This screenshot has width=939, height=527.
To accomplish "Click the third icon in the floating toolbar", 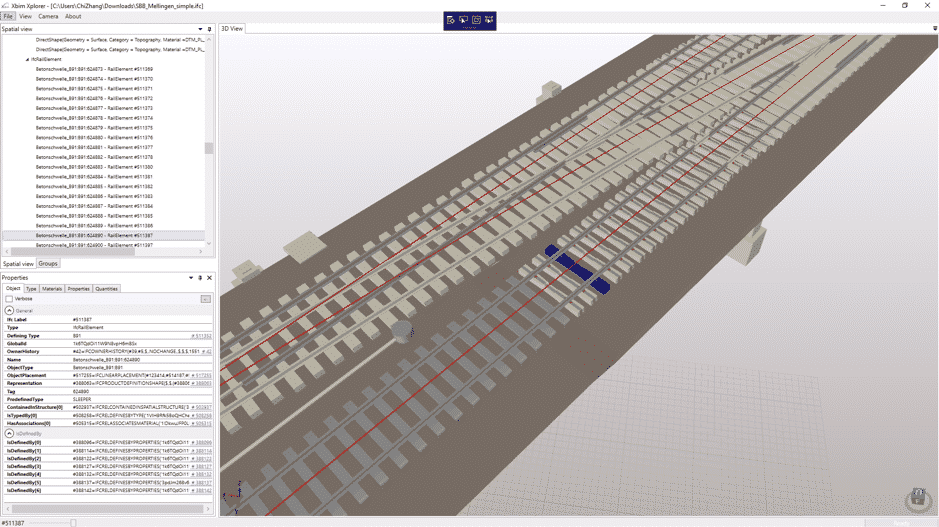I will [x=476, y=20].
